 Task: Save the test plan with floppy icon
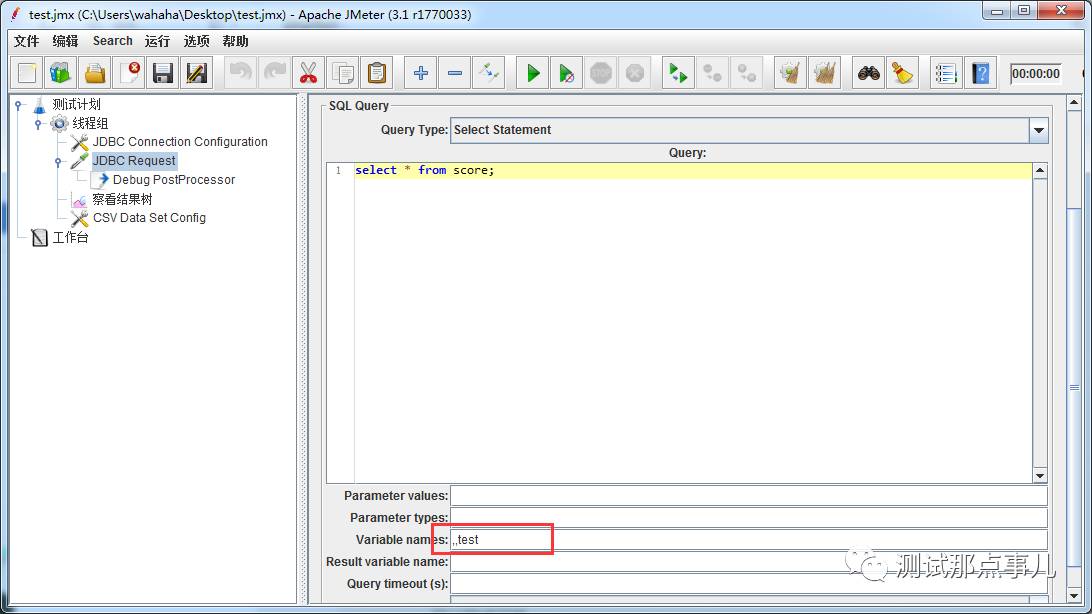coord(163,73)
